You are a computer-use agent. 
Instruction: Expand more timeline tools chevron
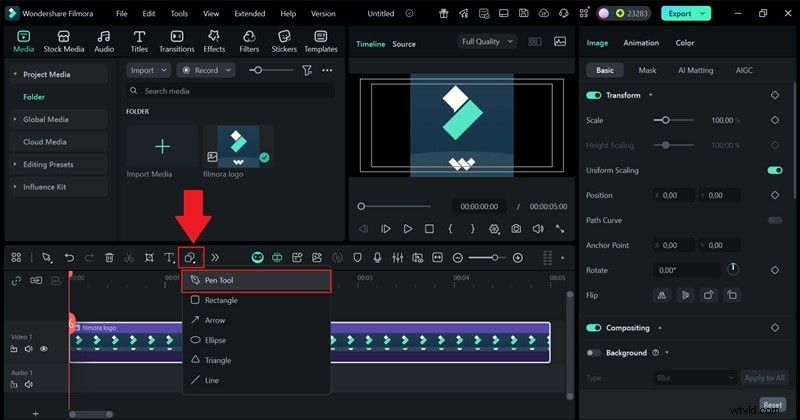[215, 258]
